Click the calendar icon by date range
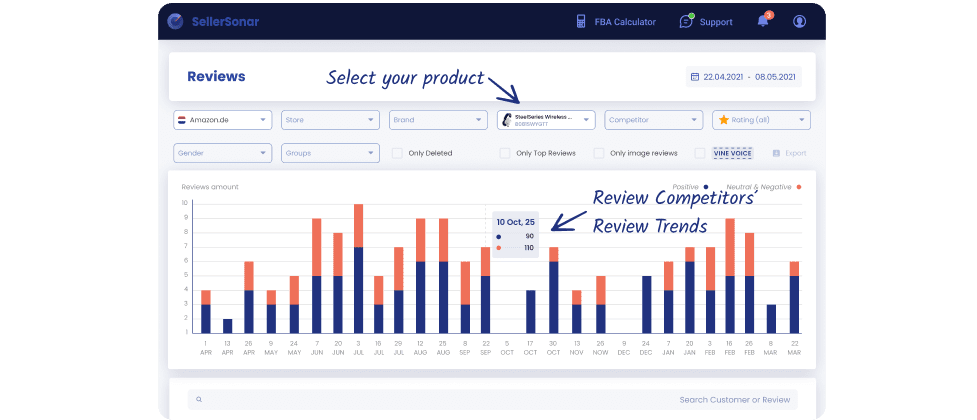977x420 pixels. (693, 77)
